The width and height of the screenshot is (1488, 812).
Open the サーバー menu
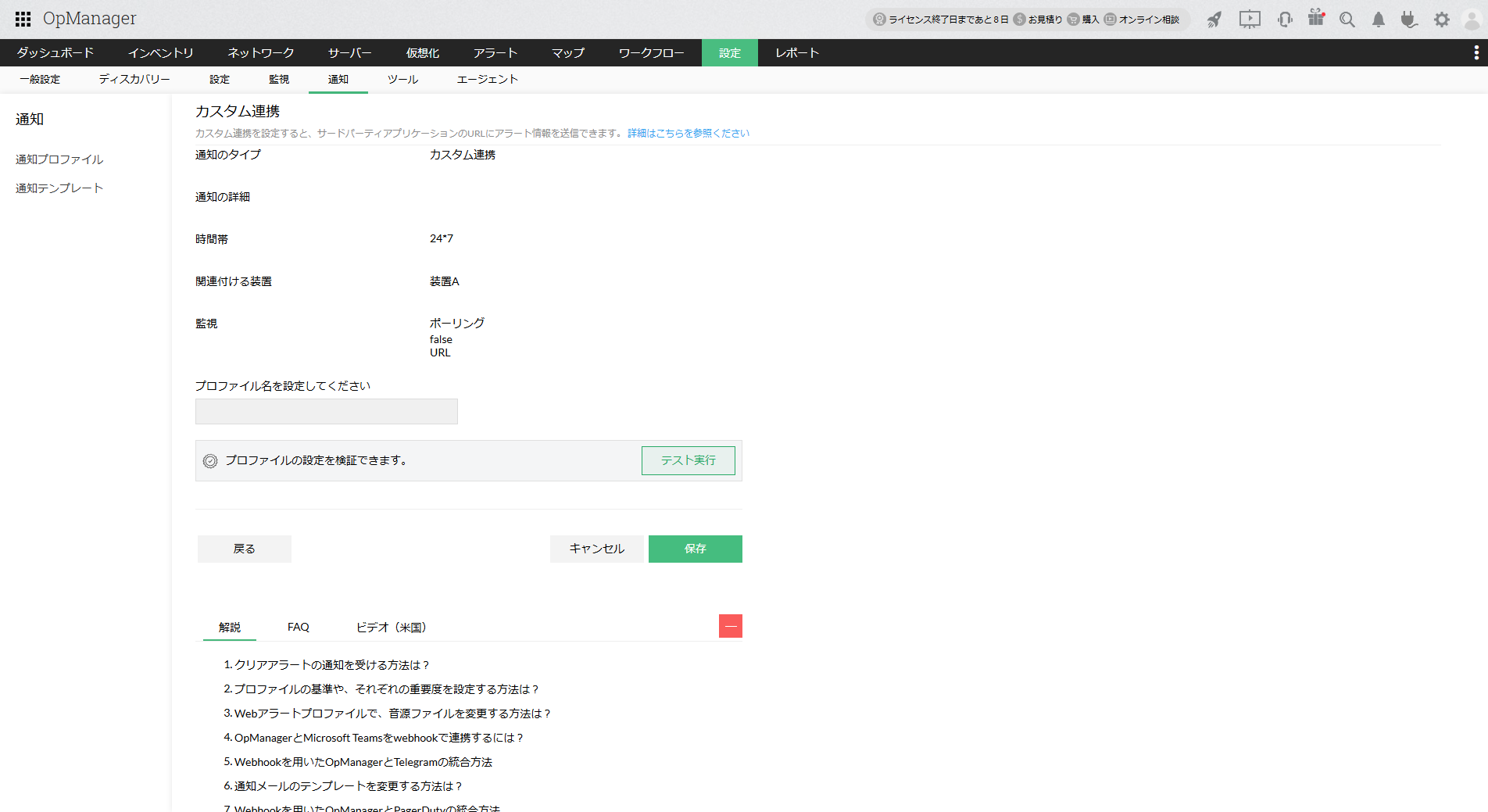(x=350, y=52)
